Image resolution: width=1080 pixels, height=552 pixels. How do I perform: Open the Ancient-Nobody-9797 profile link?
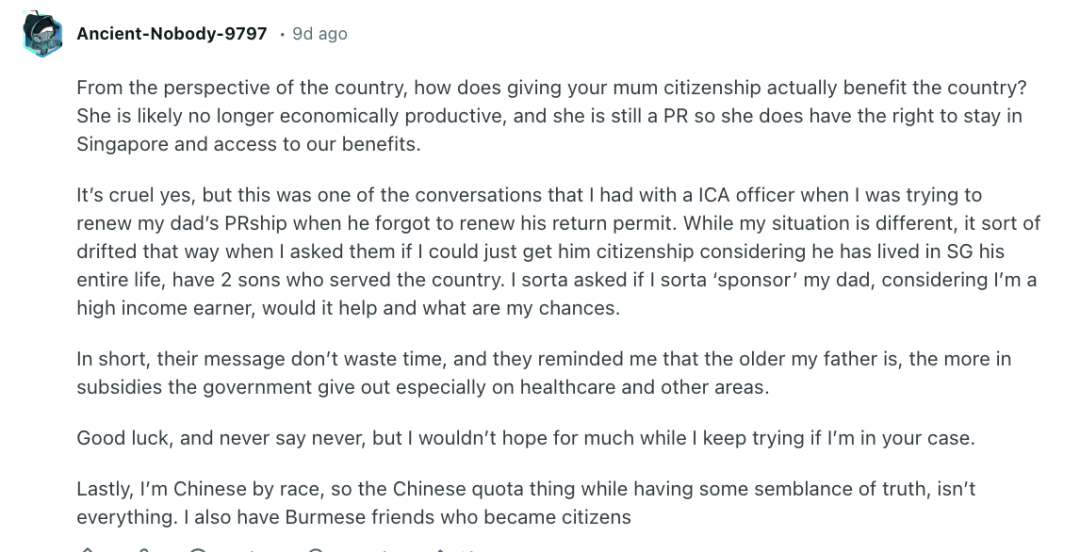point(171,34)
